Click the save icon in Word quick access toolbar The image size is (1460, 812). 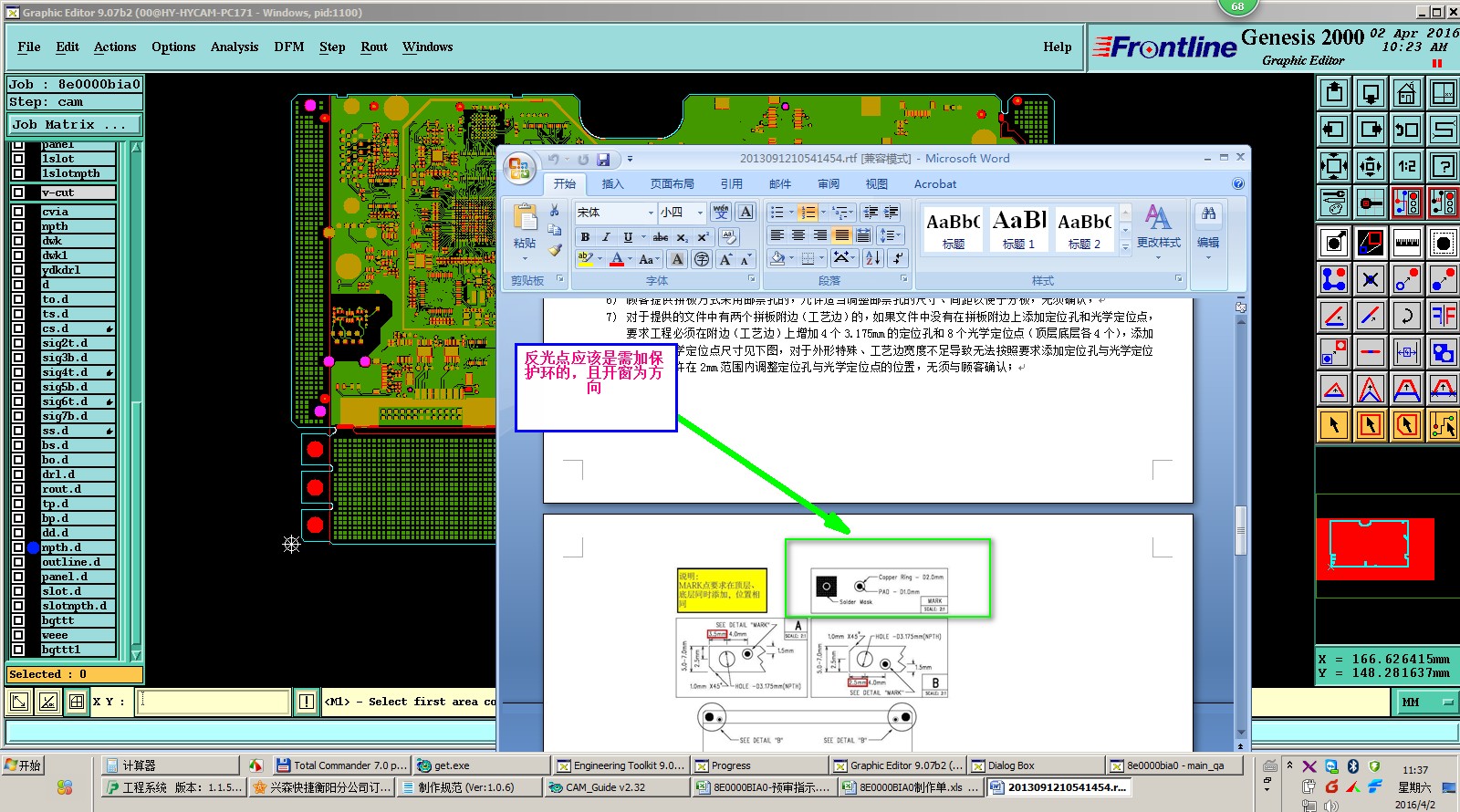click(603, 160)
